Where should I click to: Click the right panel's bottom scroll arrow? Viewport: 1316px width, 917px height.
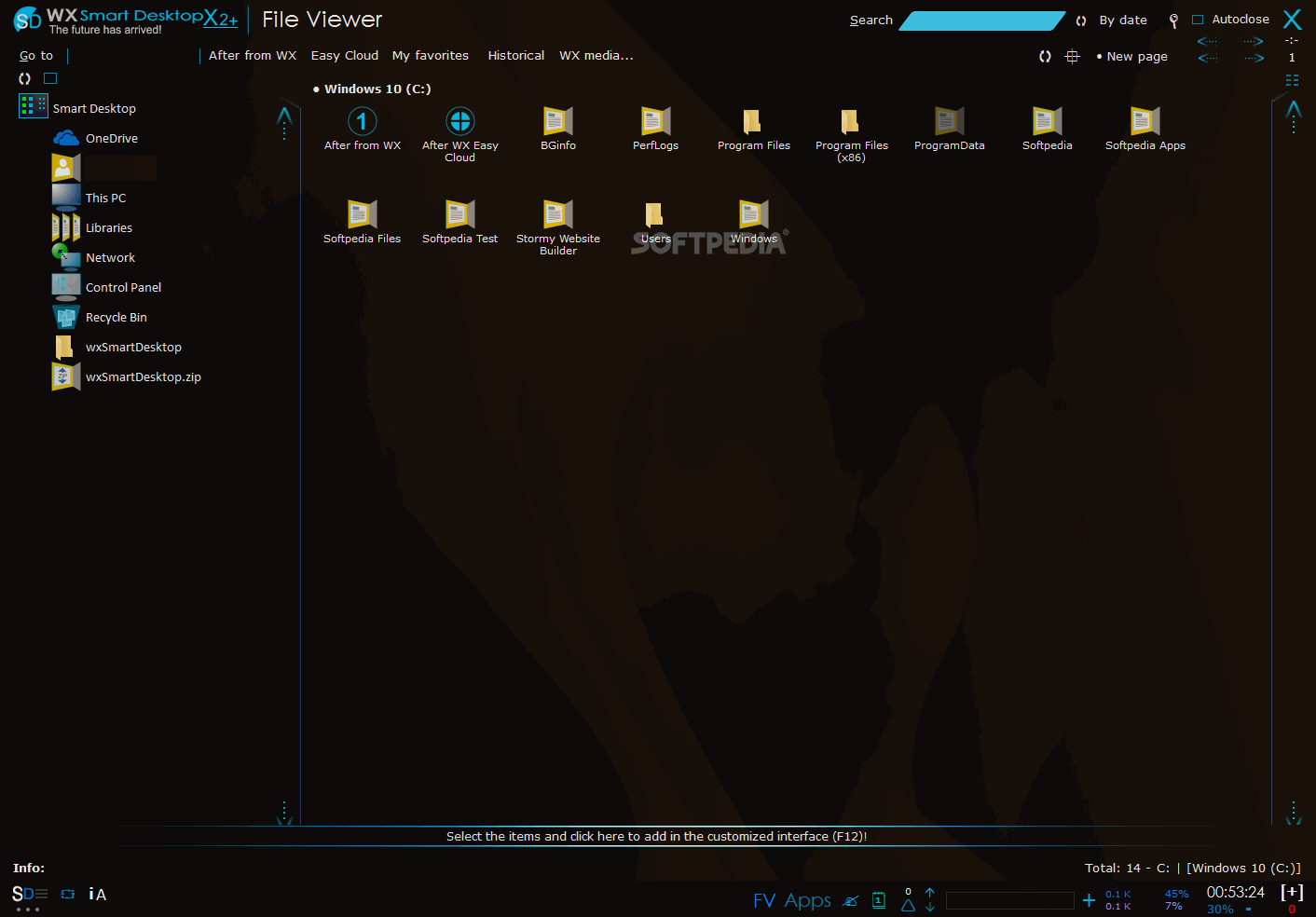pos(1294,821)
